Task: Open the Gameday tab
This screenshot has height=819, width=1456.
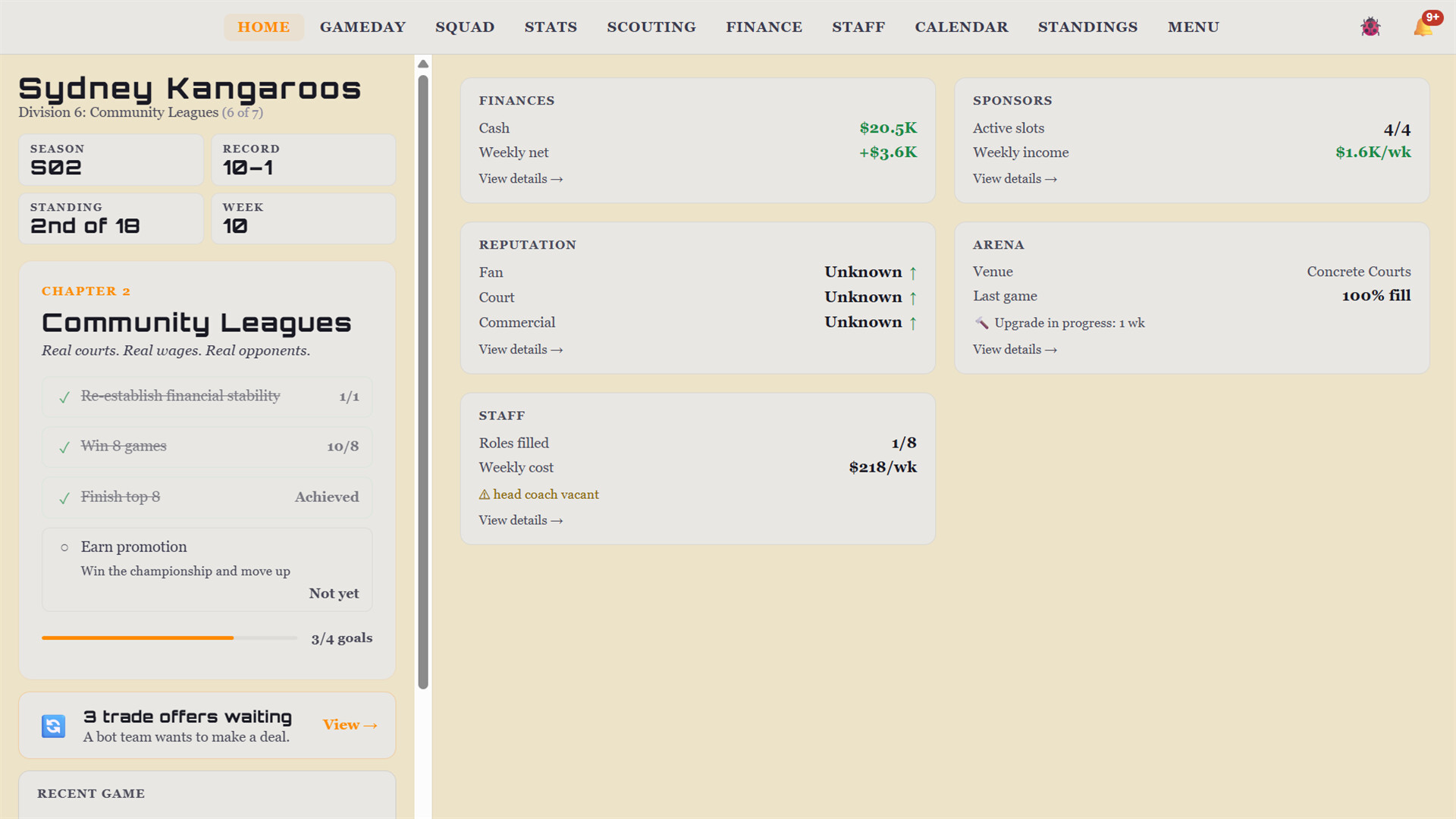Action: pyautogui.click(x=362, y=27)
